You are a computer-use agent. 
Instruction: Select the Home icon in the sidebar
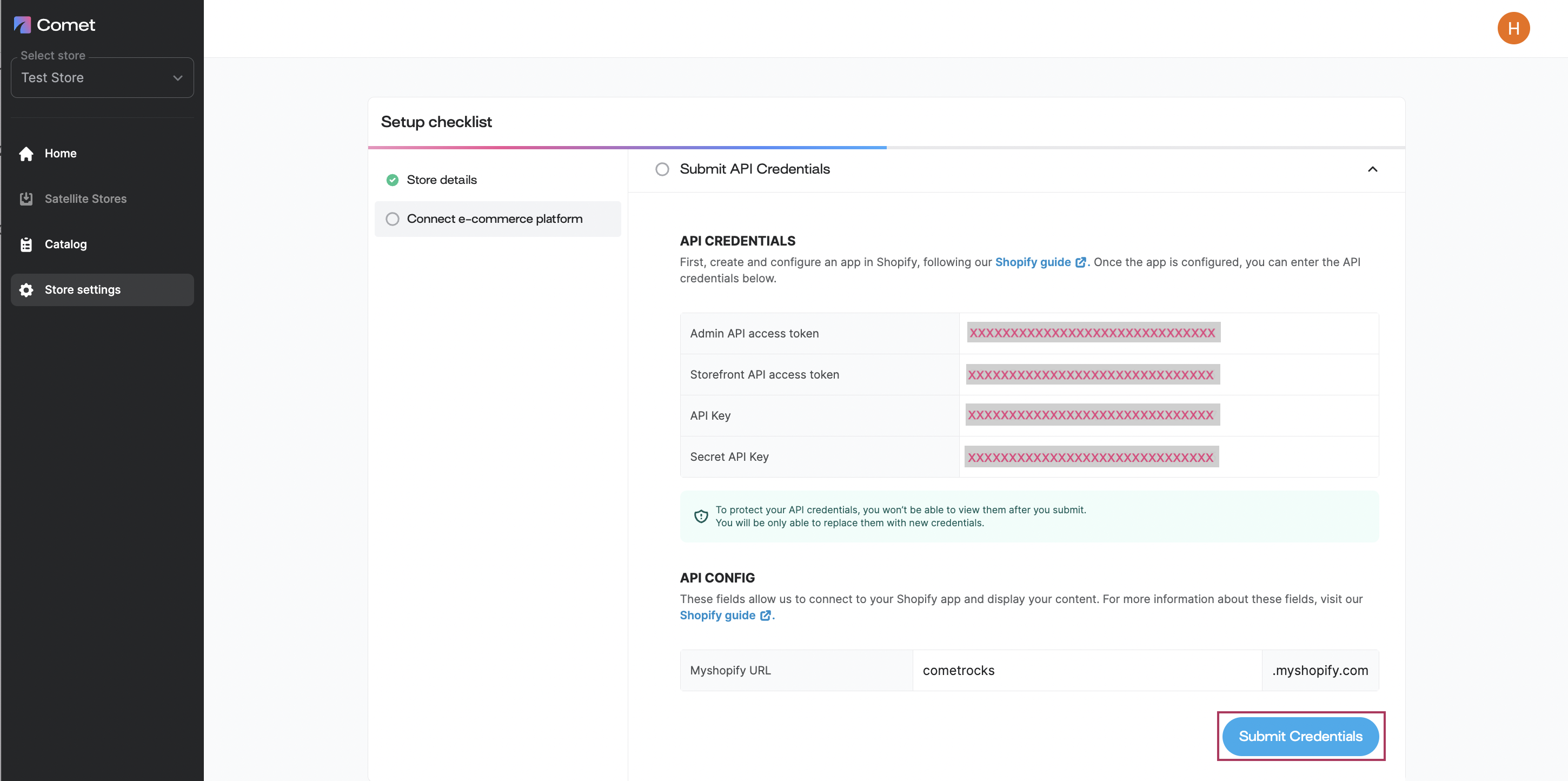pyautogui.click(x=26, y=154)
